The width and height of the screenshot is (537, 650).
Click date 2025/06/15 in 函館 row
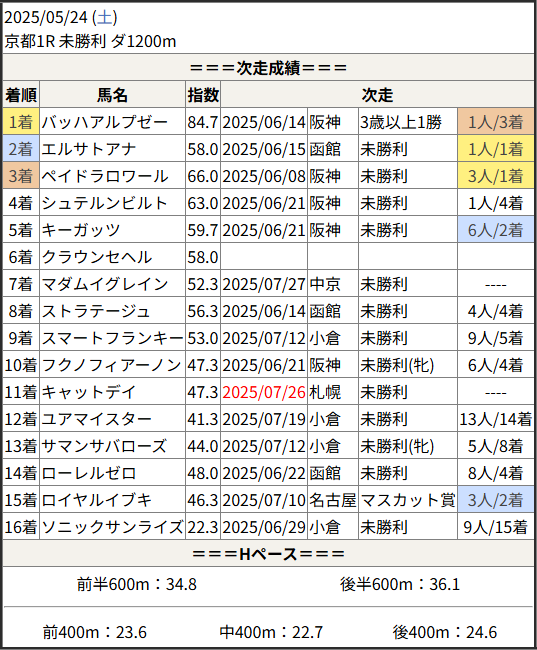click(264, 149)
